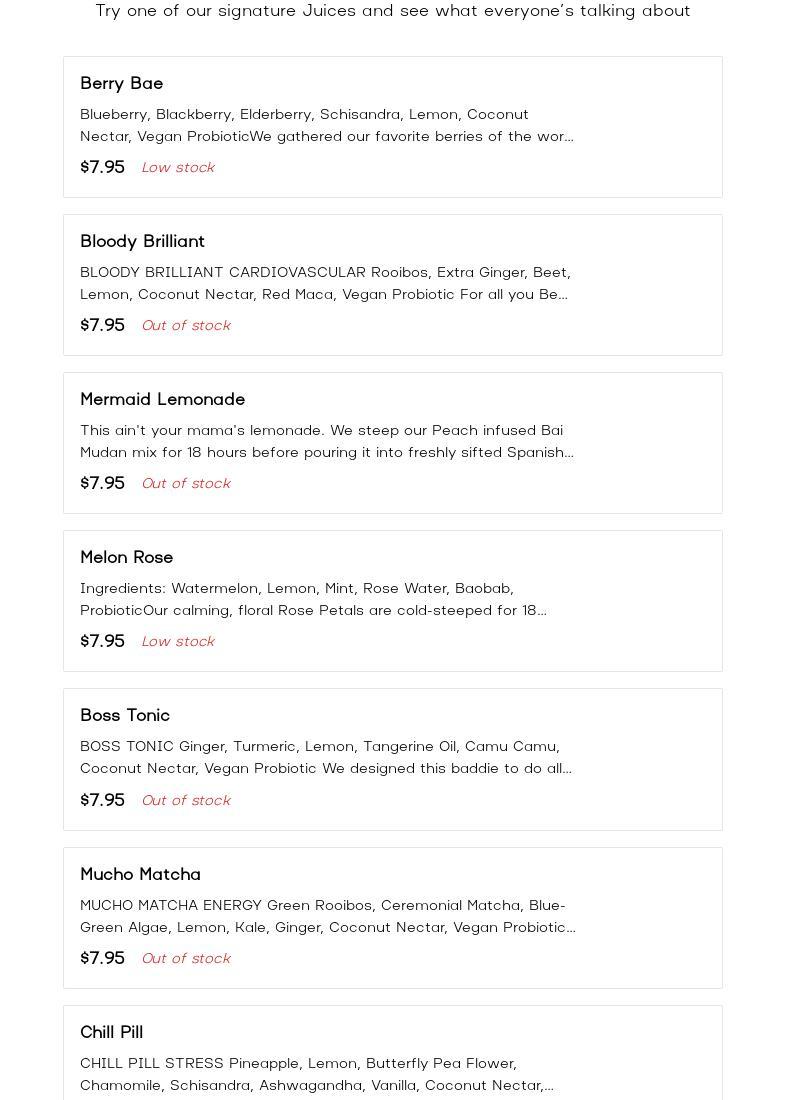
Task: Click Out of stock label on Mermaid Lemonade
Action: (x=186, y=483)
